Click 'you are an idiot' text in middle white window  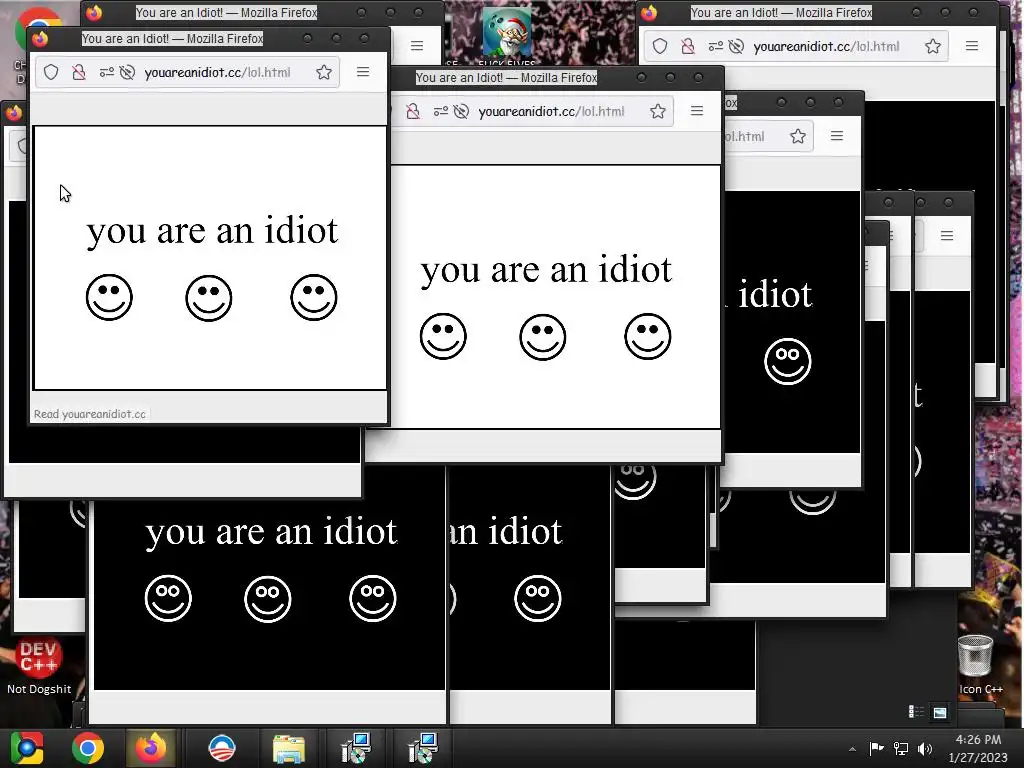[546, 270]
